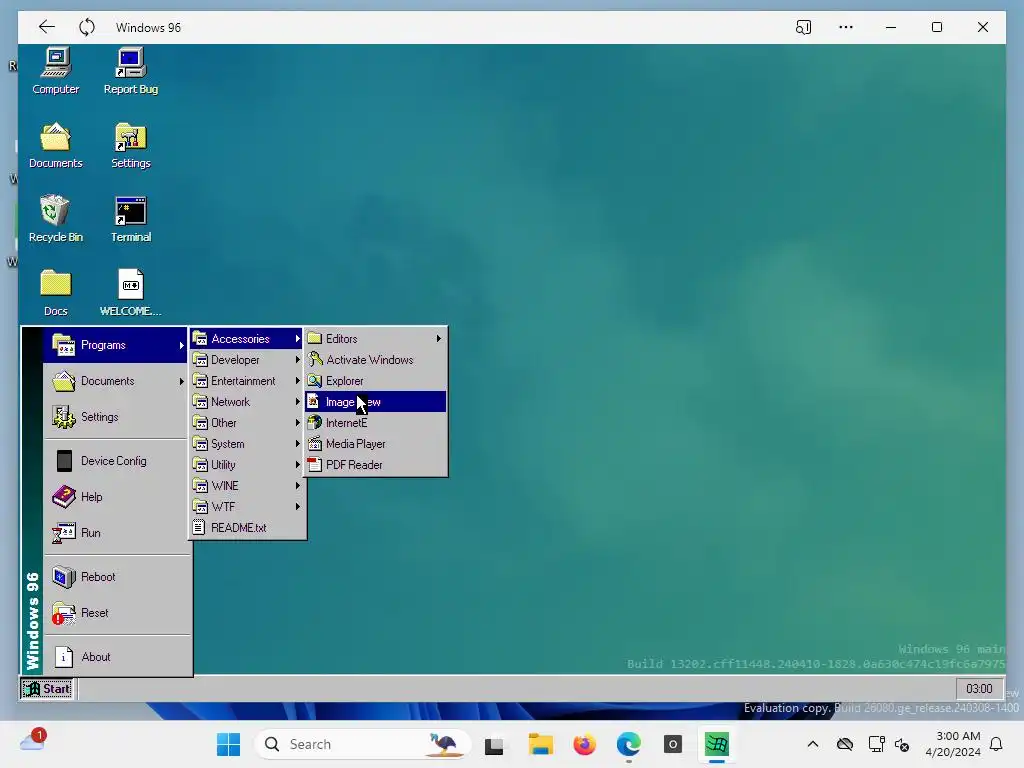
Task: Choose Run in the Start menu
Action: pos(116,532)
